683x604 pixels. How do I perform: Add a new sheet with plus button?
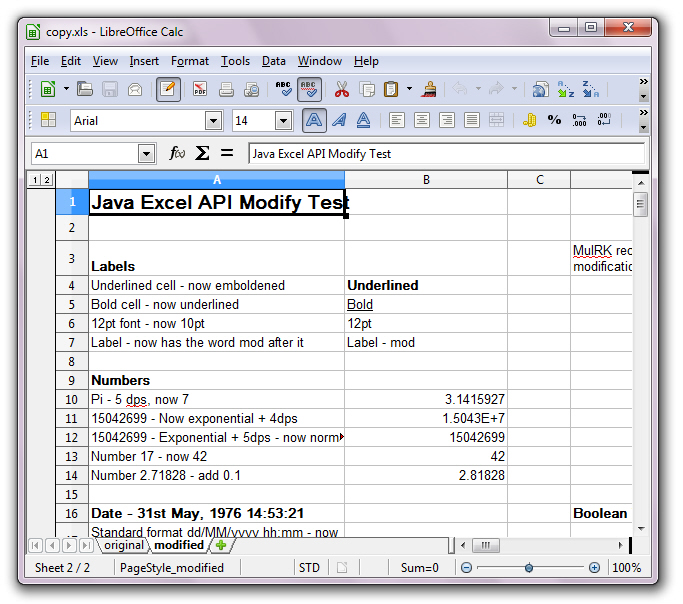coord(221,545)
